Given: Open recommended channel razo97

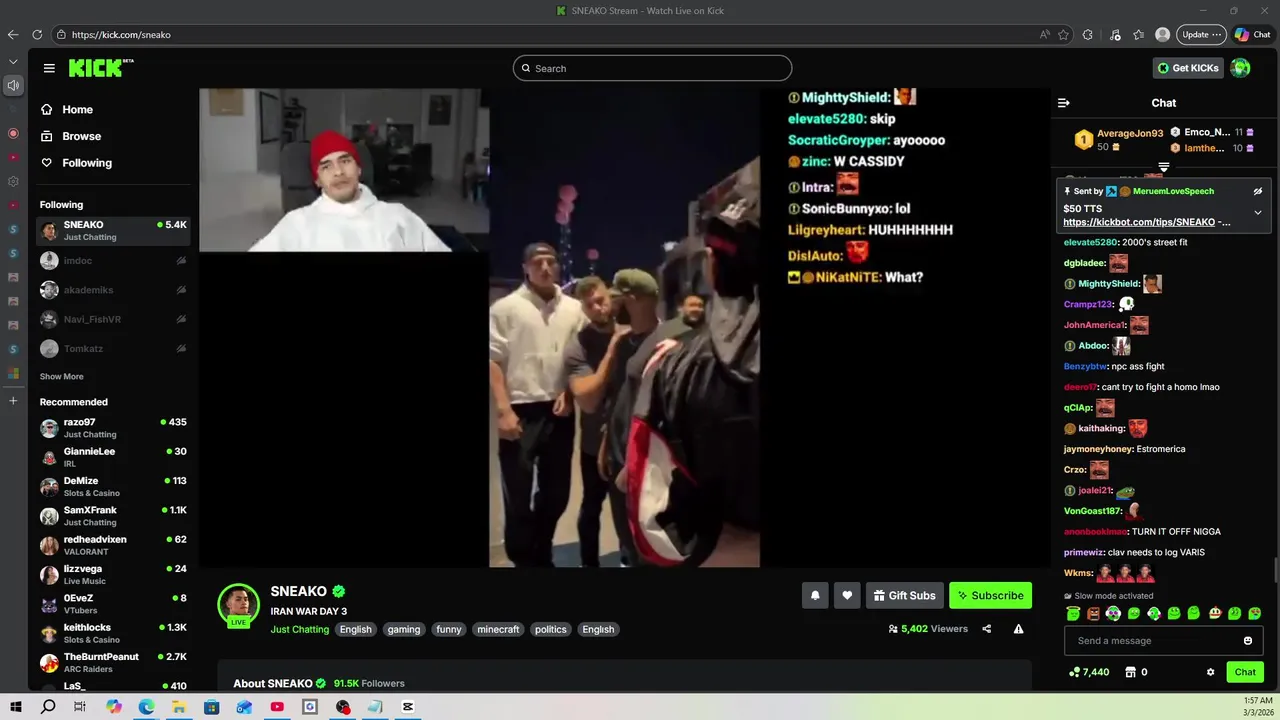Looking at the screenshot, I should [x=113, y=428].
